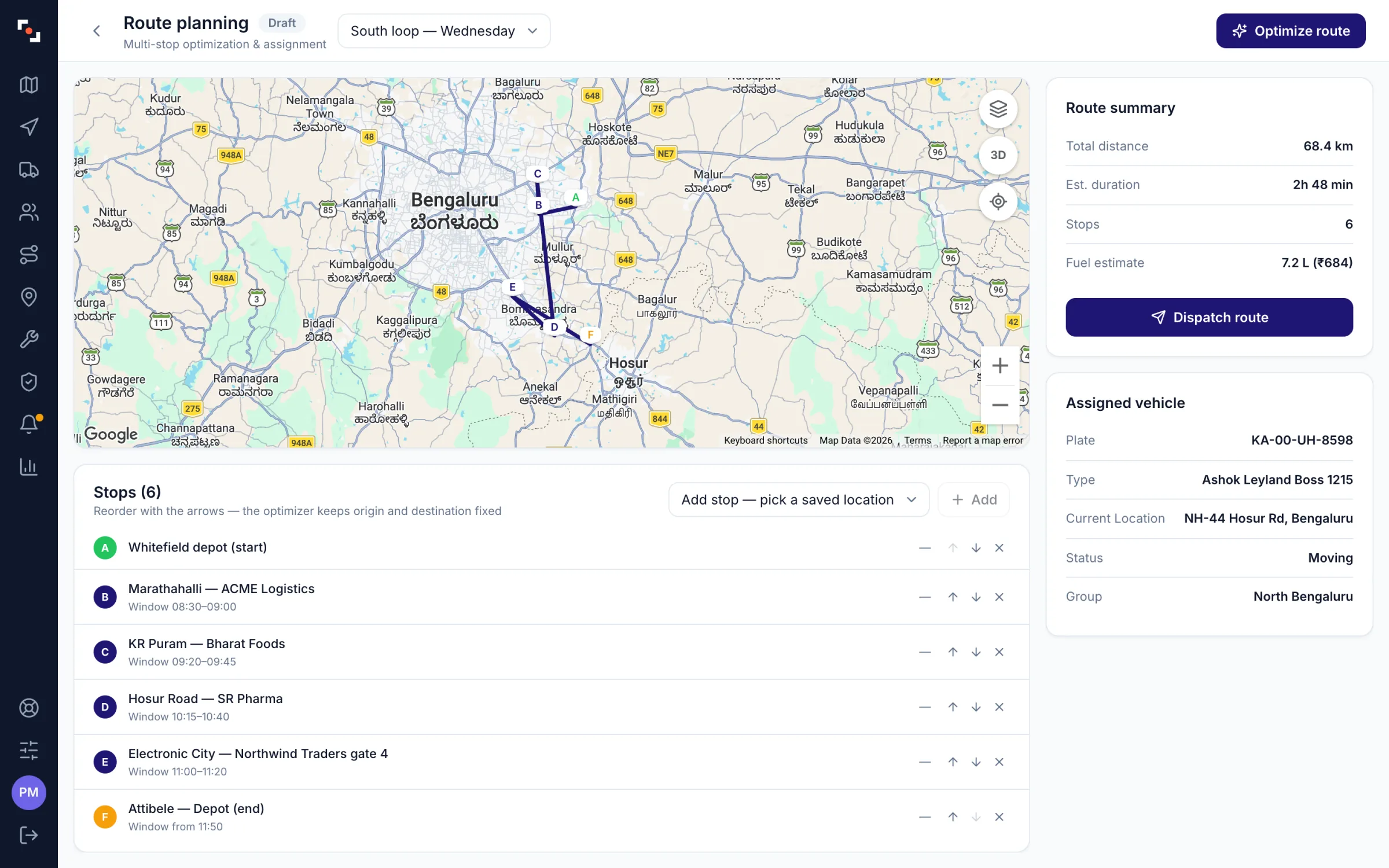Click map marker E
Viewport: 1389px width, 868px height.
(512, 287)
